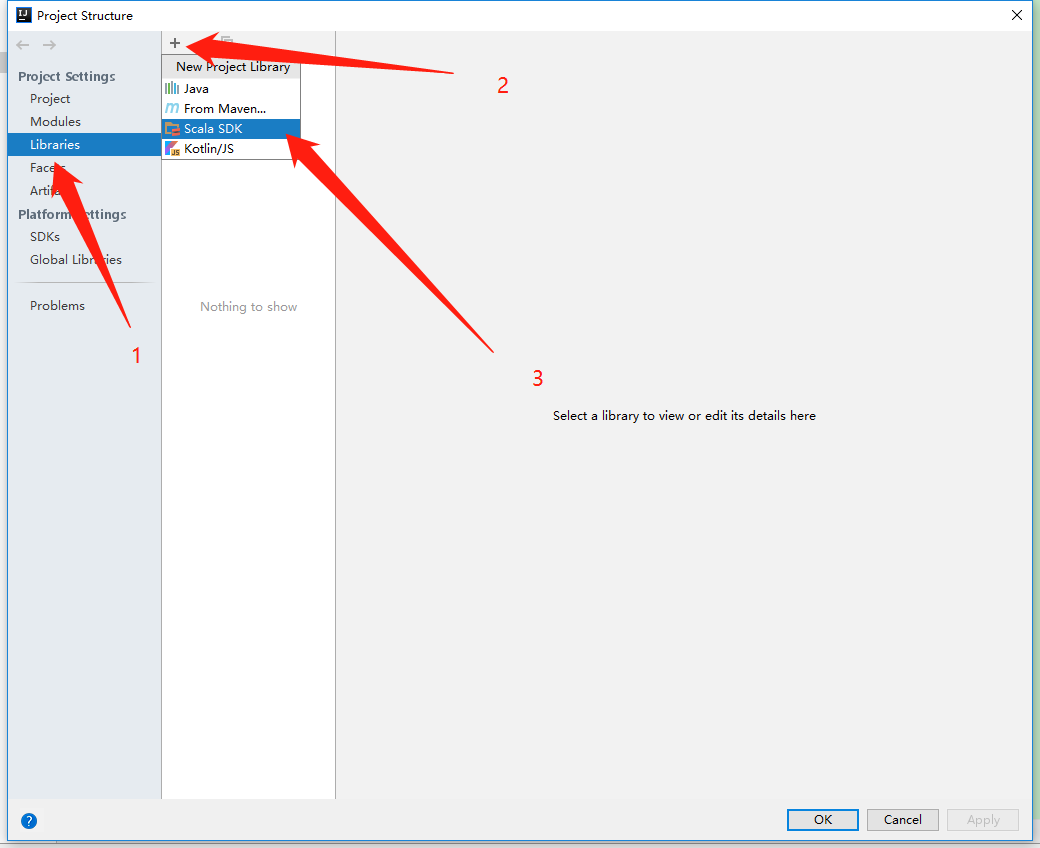Image resolution: width=1040 pixels, height=848 pixels.
Task: Select Java from New Project Library
Action: point(231,88)
